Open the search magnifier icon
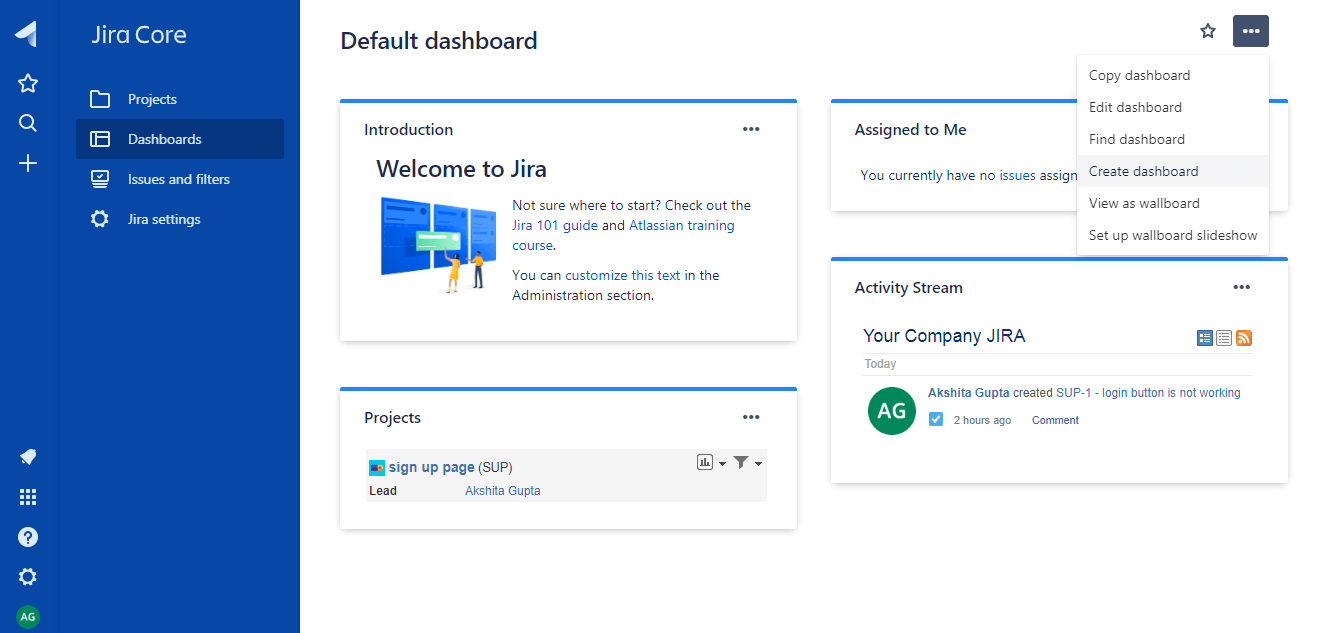 pyautogui.click(x=28, y=123)
